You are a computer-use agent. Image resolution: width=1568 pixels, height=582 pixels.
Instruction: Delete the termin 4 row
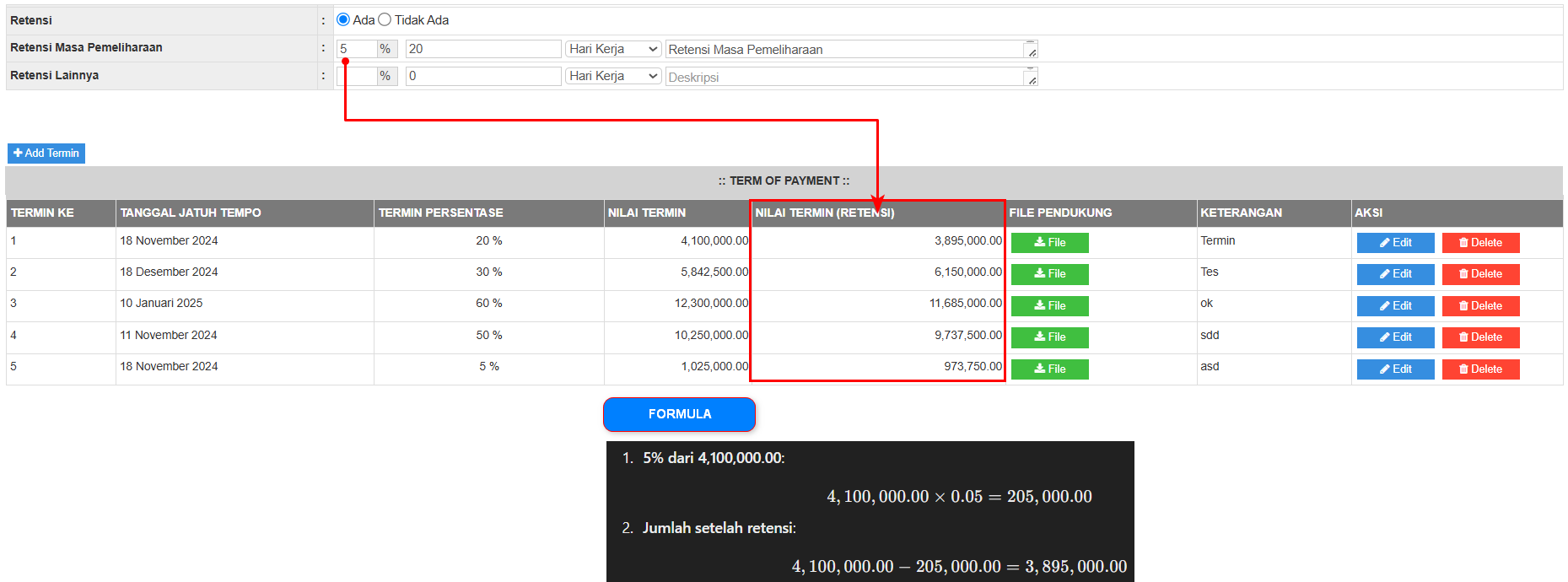(1480, 337)
